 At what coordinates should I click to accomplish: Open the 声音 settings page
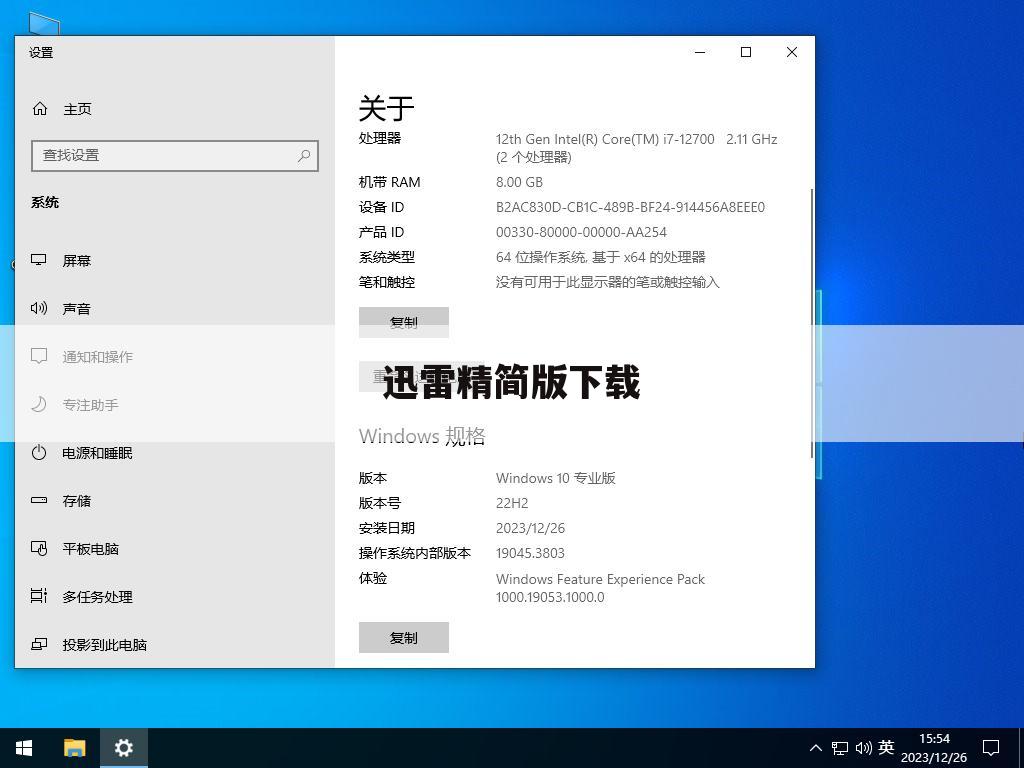pos(76,308)
